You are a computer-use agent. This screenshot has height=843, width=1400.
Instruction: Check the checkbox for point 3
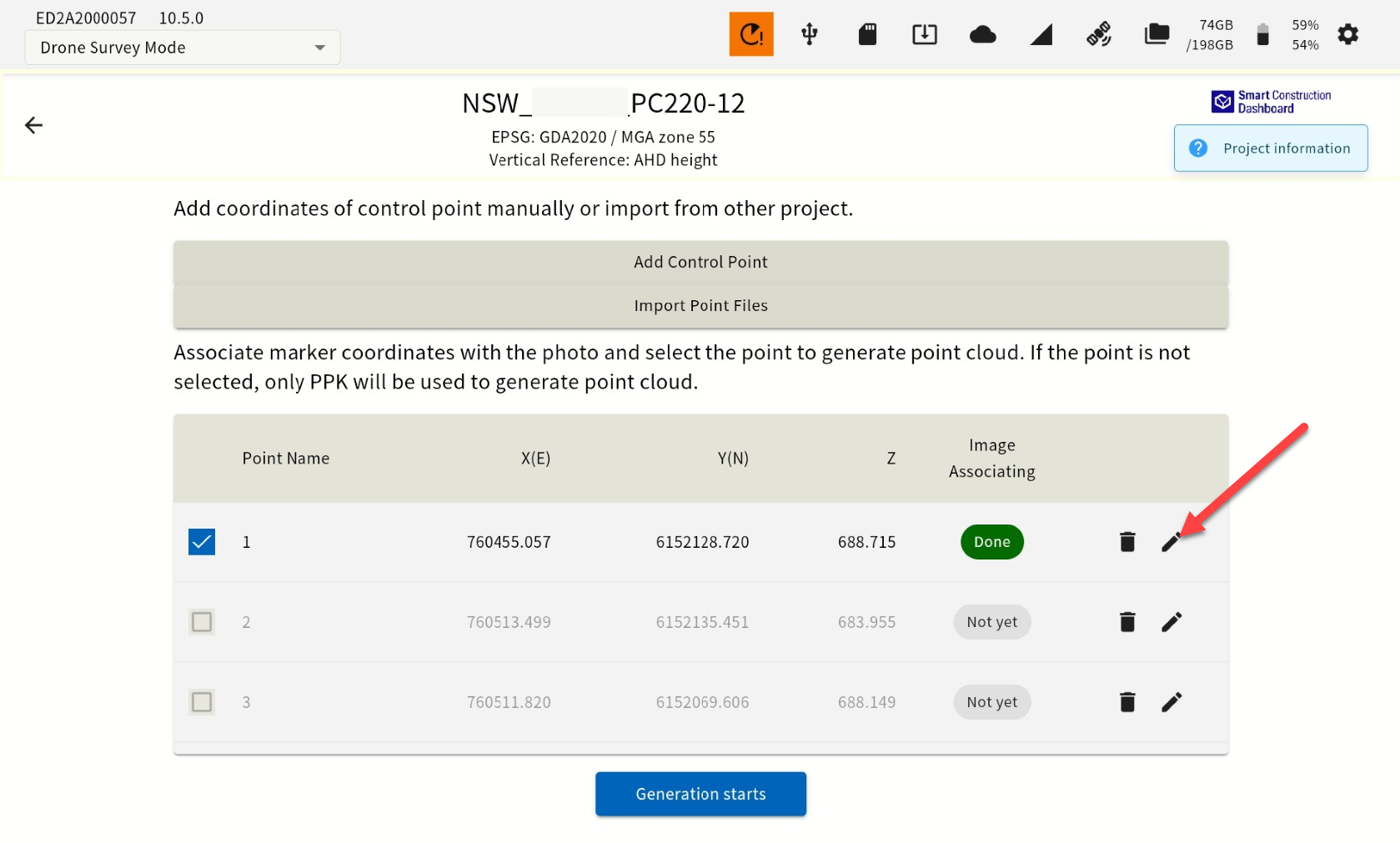pyautogui.click(x=202, y=702)
